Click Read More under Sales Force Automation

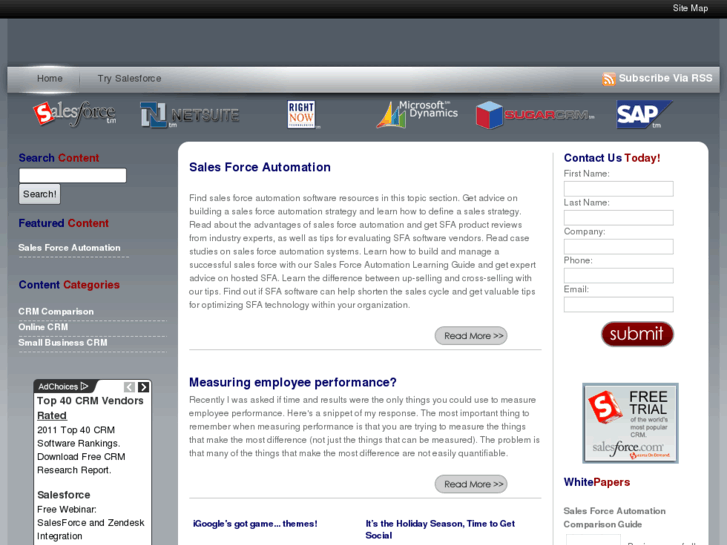471,336
